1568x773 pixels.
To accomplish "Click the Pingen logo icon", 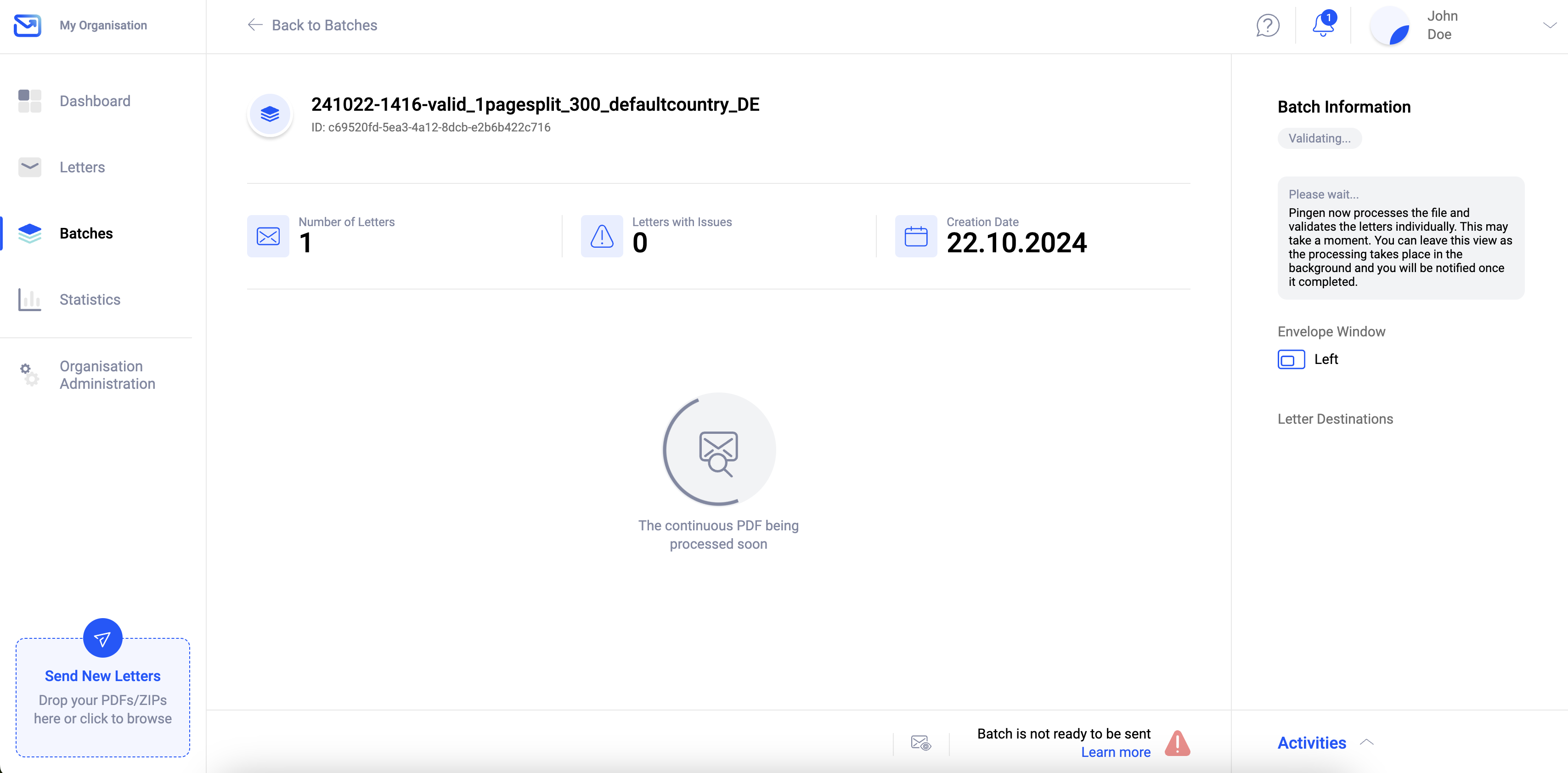I will [x=28, y=26].
